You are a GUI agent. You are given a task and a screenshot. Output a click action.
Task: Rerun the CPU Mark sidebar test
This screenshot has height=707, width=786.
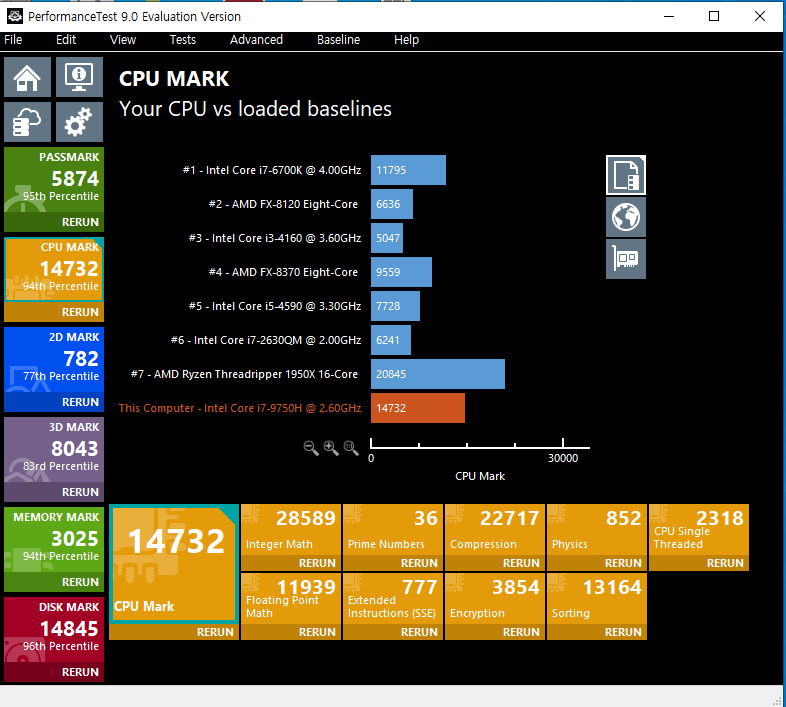pos(54,312)
